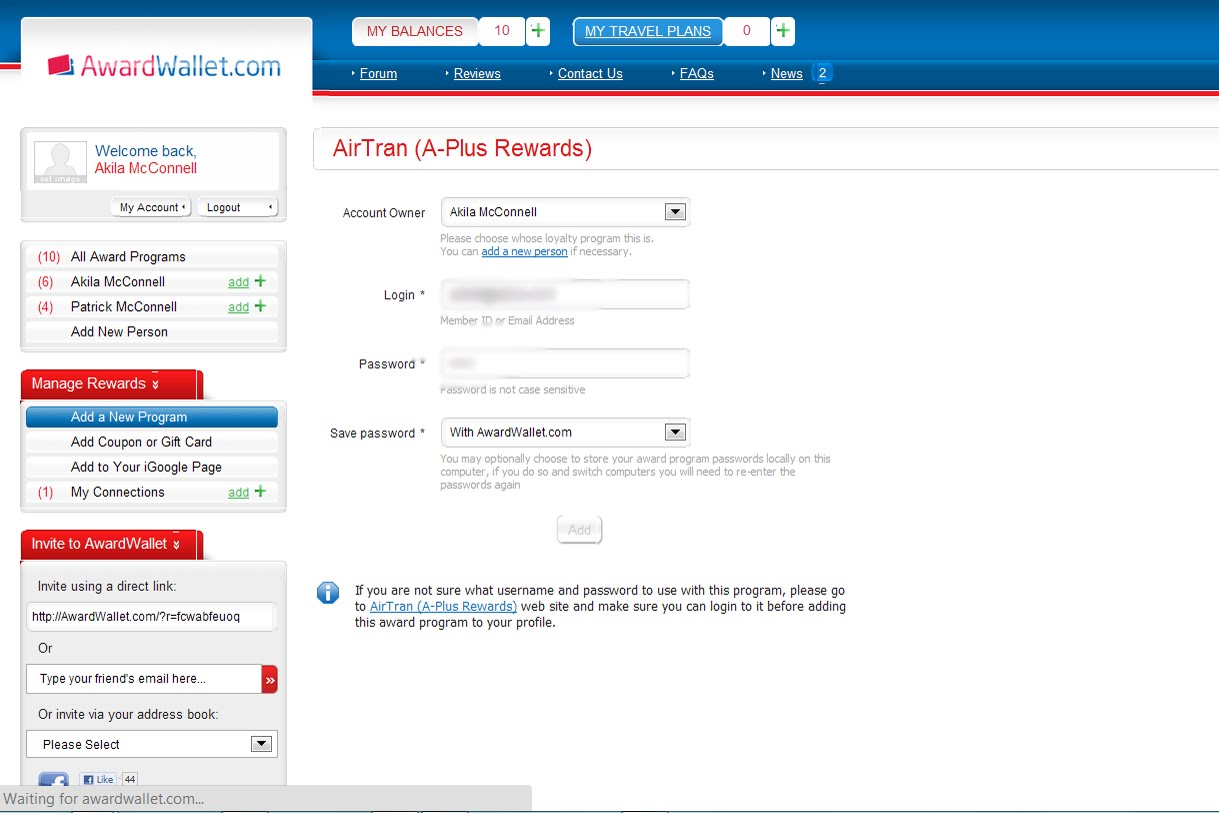The width and height of the screenshot is (1219, 813).
Task: Select Akila McConnell in the programs list
Action: pyautogui.click(x=118, y=282)
